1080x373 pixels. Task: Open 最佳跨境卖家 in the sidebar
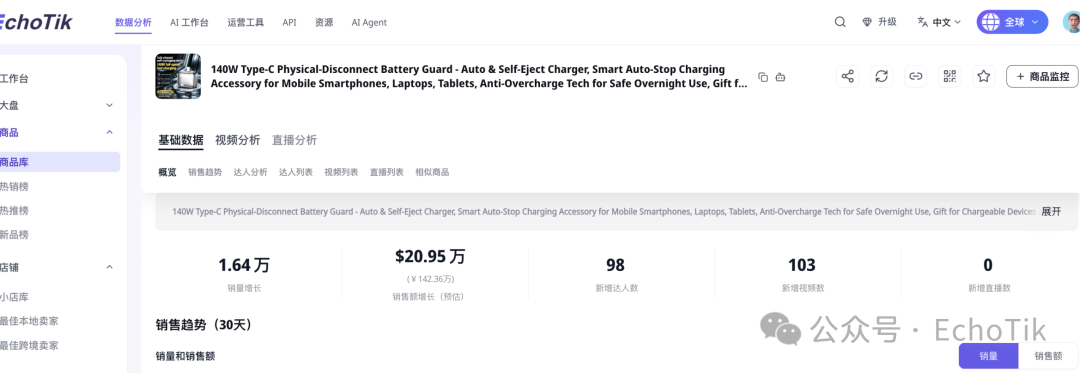[x=29, y=345]
